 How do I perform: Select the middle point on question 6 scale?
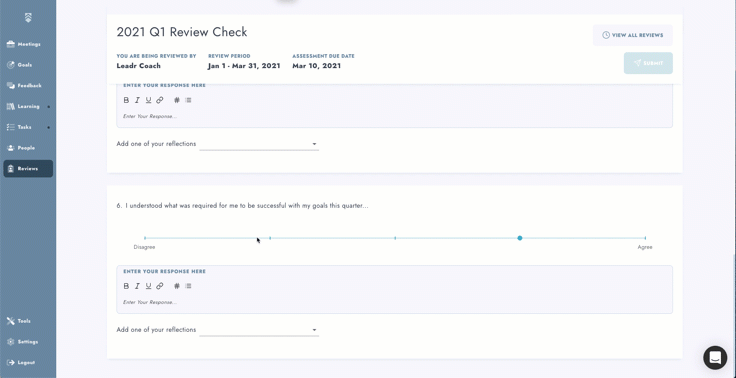395,238
